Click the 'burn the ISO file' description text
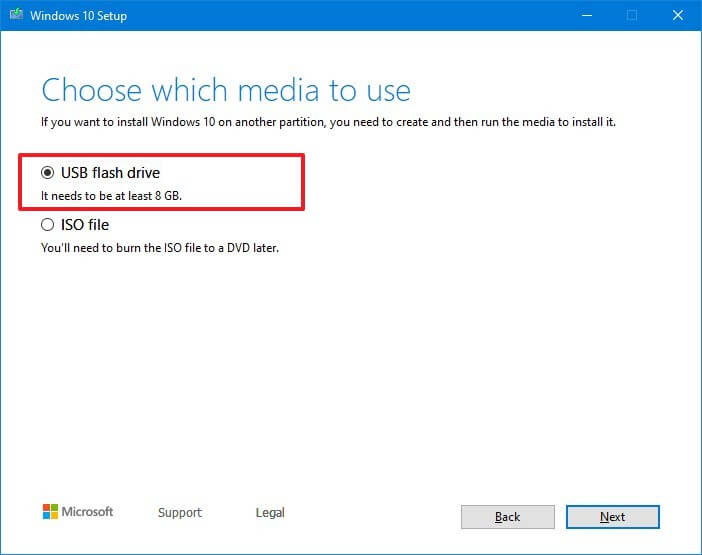The image size is (702, 555). [159, 247]
